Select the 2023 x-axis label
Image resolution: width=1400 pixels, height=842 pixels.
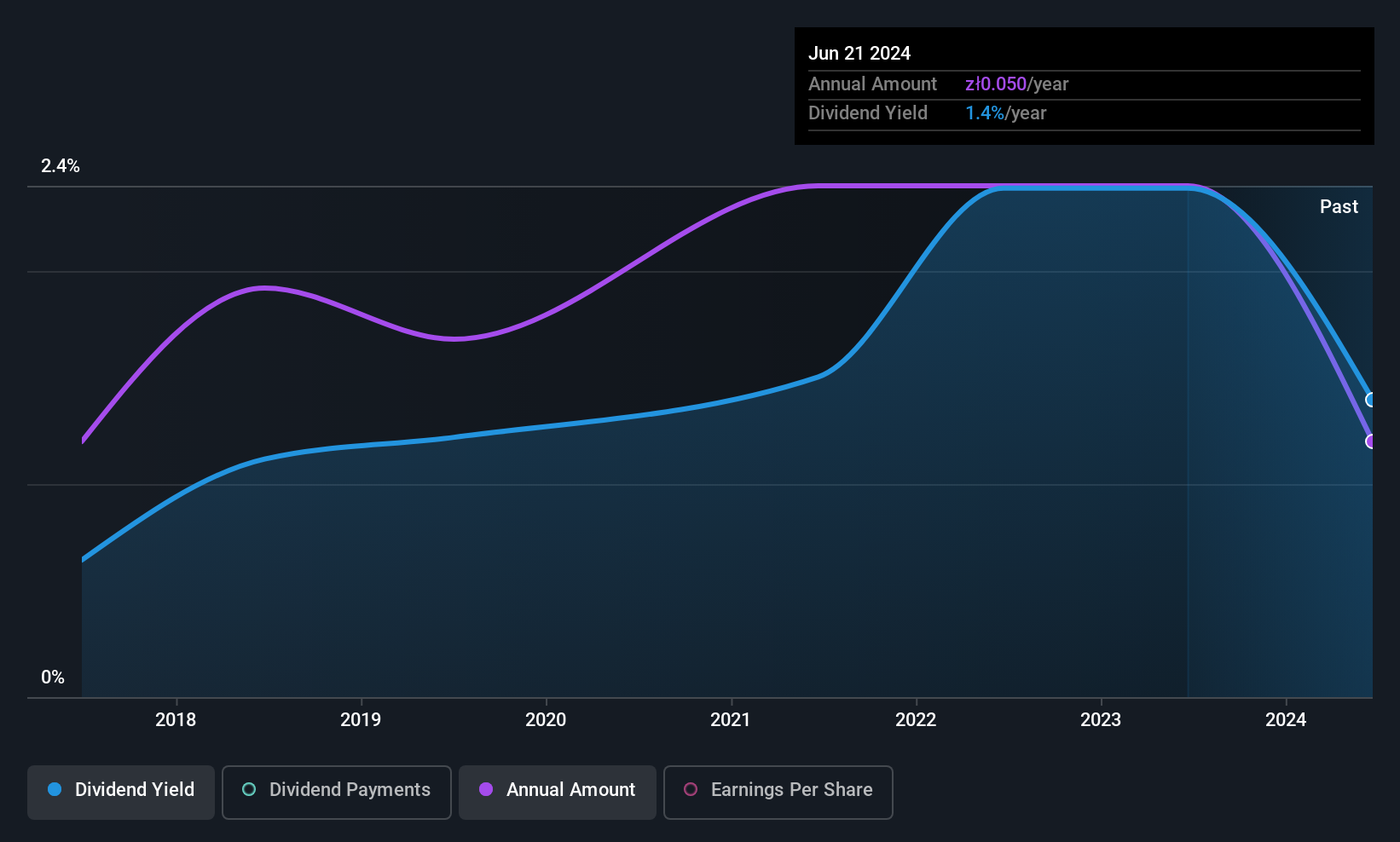tap(1101, 719)
